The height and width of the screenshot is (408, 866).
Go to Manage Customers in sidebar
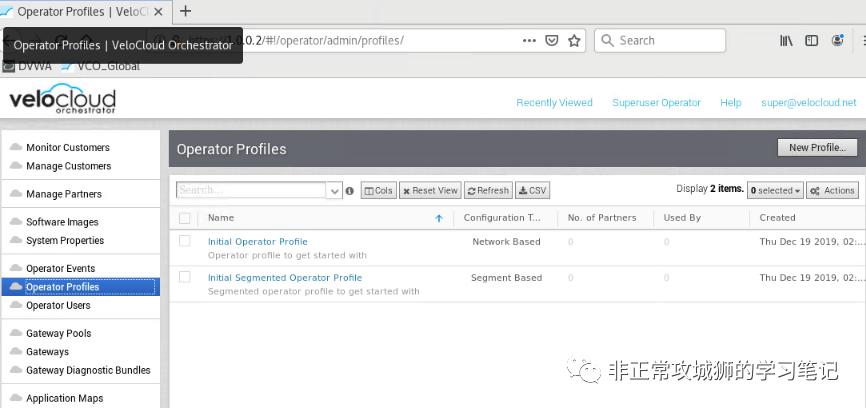[68, 166]
